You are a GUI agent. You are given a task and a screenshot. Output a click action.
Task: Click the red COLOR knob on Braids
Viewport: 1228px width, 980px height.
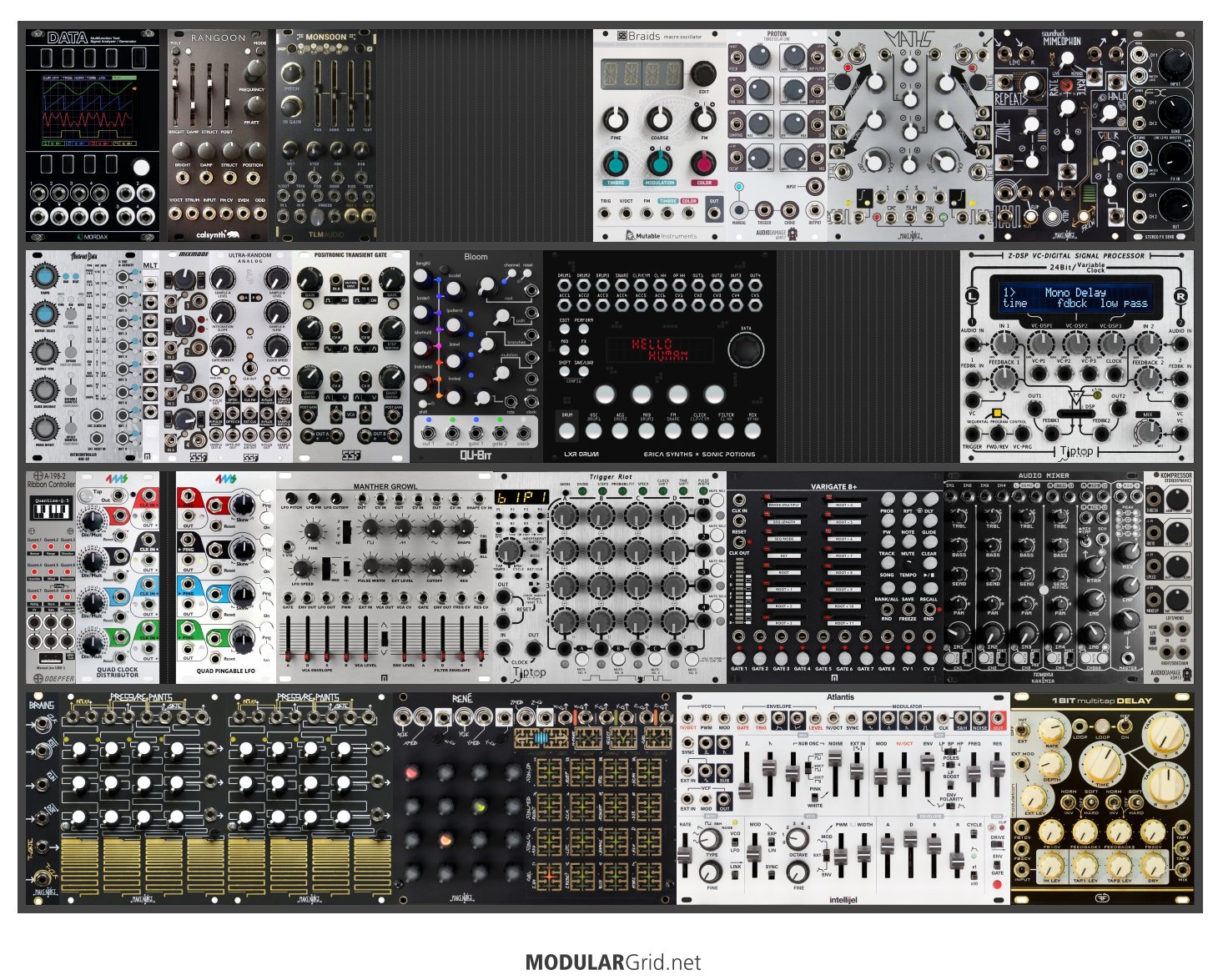(704, 162)
